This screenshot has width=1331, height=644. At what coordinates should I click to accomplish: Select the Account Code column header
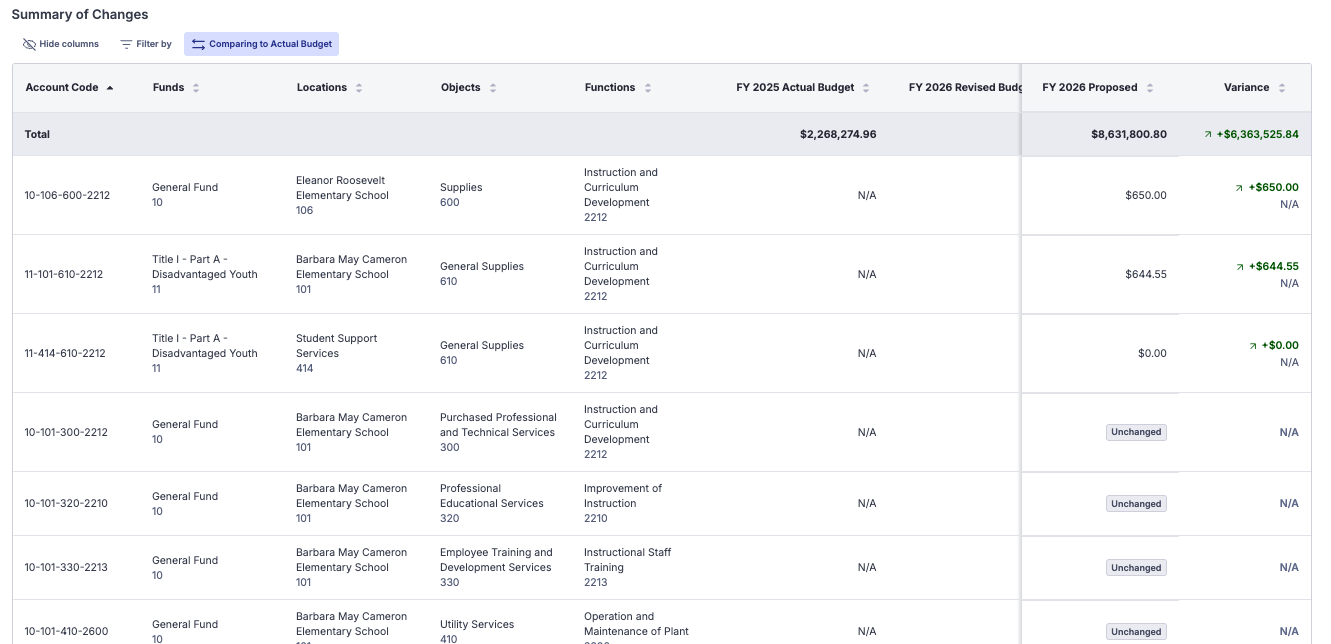point(62,88)
